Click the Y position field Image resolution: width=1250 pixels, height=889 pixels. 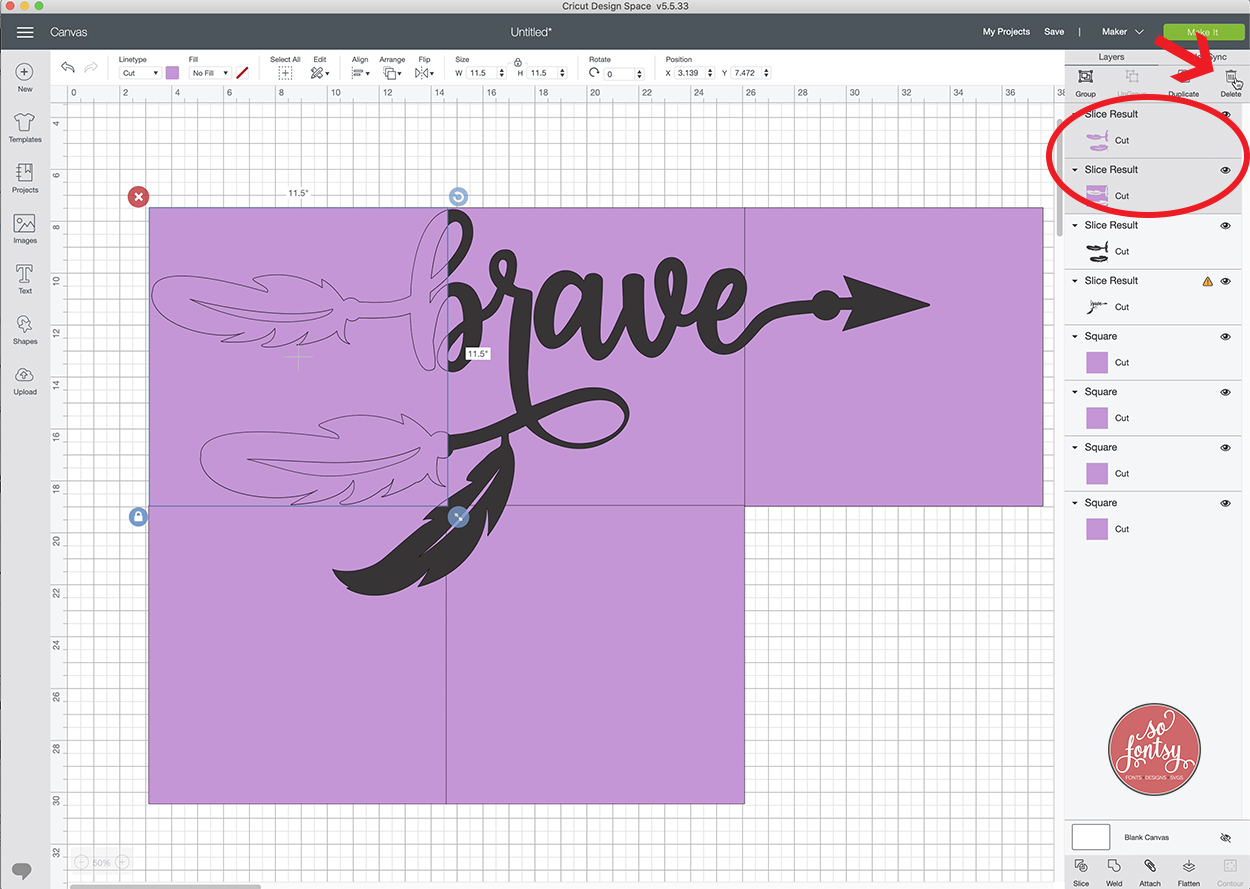(x=751, y=73)
